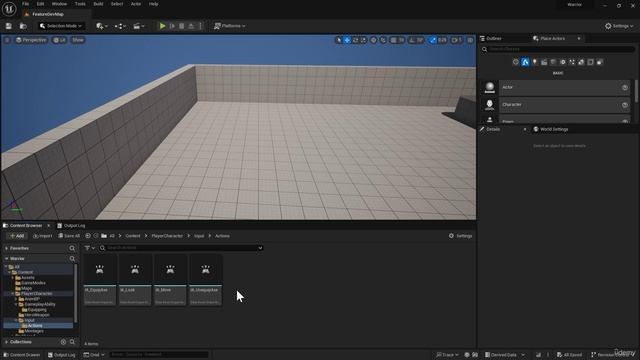Open the quick add content dropdown
This screenshot has width=640, height=360.
point(102,26)
